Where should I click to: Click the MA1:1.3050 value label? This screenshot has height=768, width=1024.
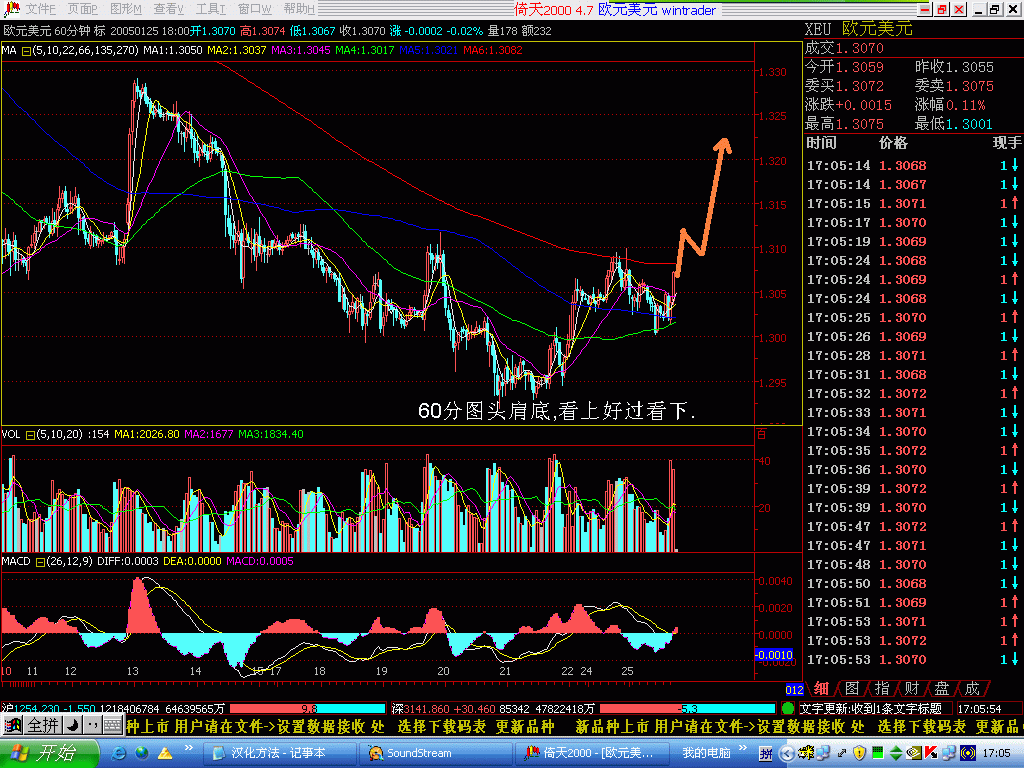tap(172, 50)
